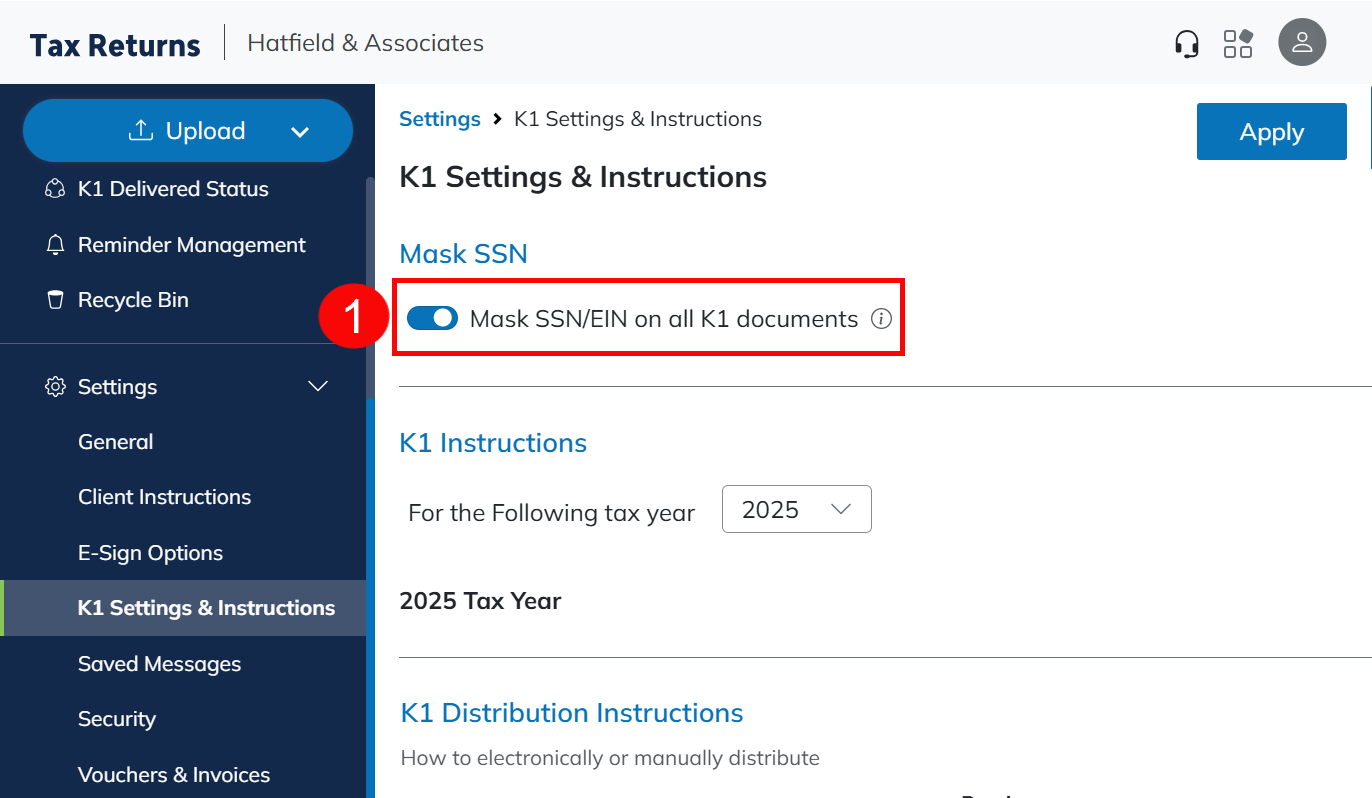Click the K1 Delivered Status icon
This screenshot has width=1372, height=798.
[56, 189]
